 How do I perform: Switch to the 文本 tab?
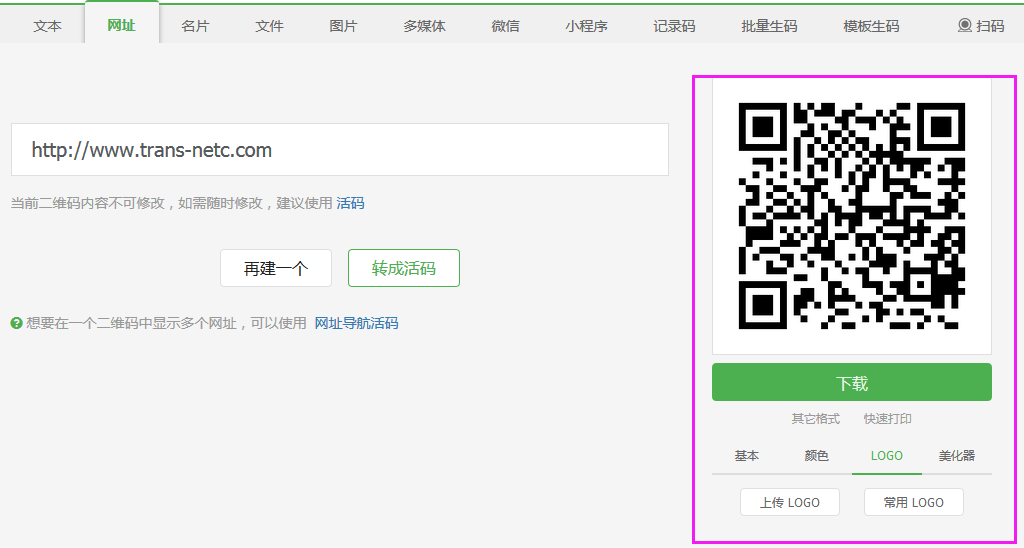[47, 26]
